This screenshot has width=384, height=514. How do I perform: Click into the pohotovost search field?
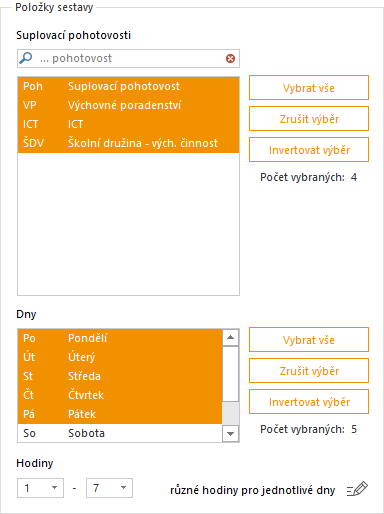128,59
